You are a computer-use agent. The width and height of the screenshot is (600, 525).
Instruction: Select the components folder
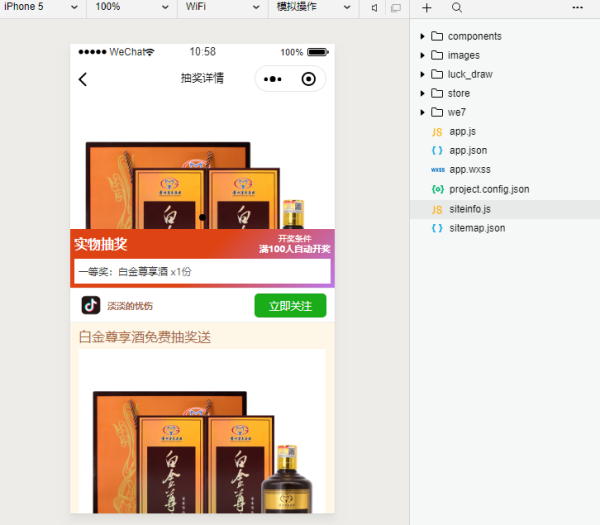tap(505, 36)
